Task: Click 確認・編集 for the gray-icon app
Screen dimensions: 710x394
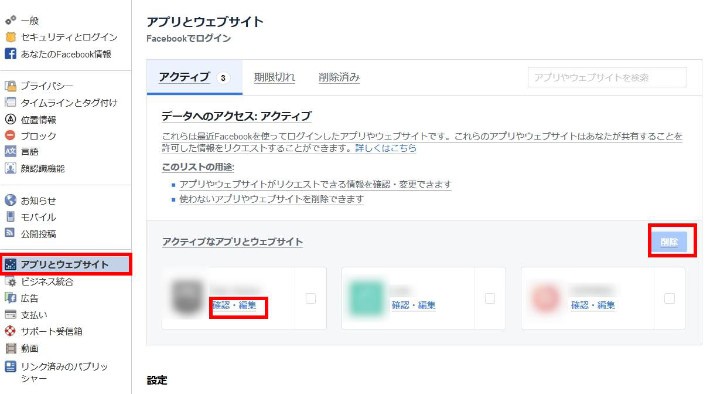Action: (235, 305)
